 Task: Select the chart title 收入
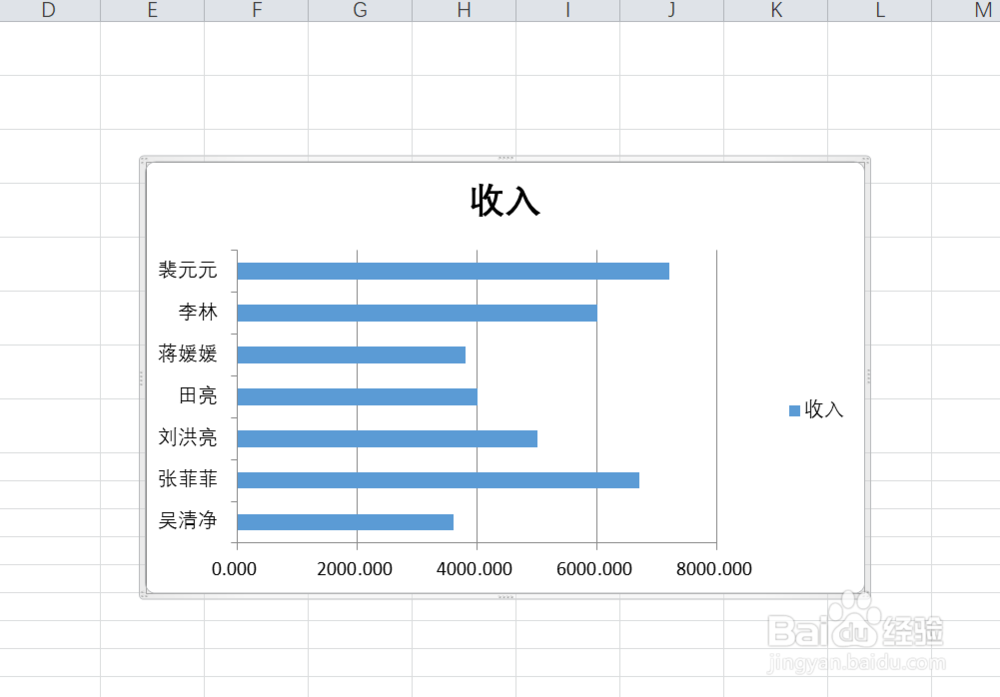click(503, 202)
